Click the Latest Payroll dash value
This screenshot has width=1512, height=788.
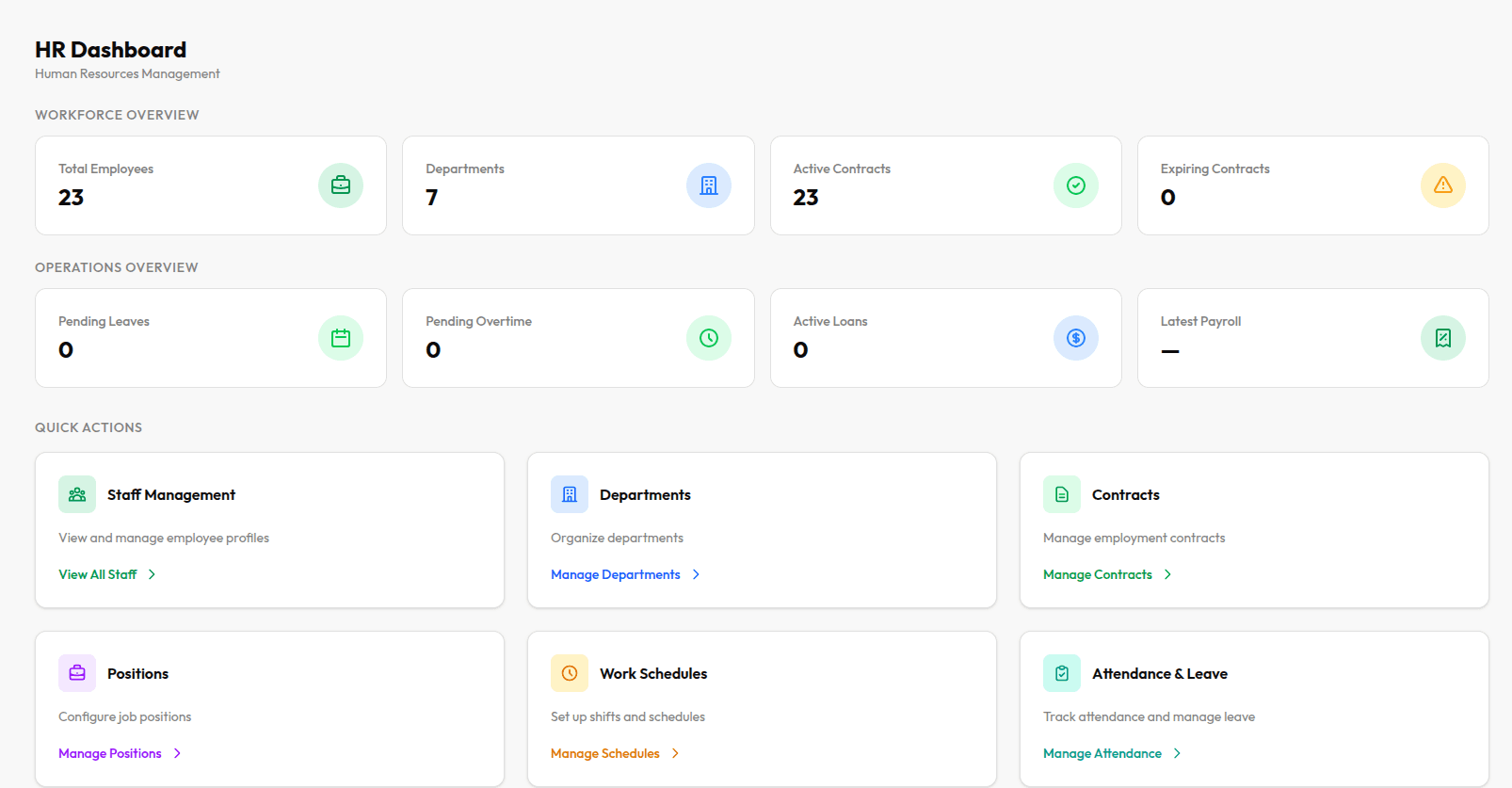[1170, 351]
